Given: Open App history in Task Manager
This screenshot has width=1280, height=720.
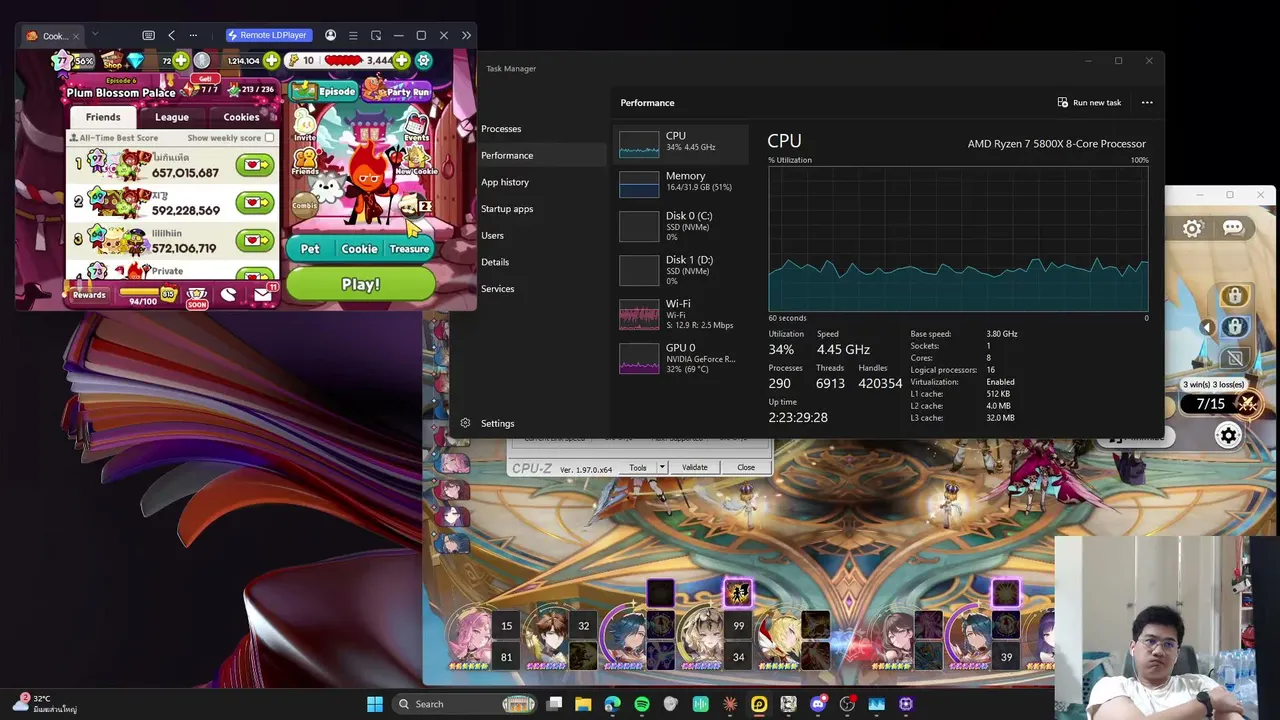Looking at the screenshot, I should [505, 182].
